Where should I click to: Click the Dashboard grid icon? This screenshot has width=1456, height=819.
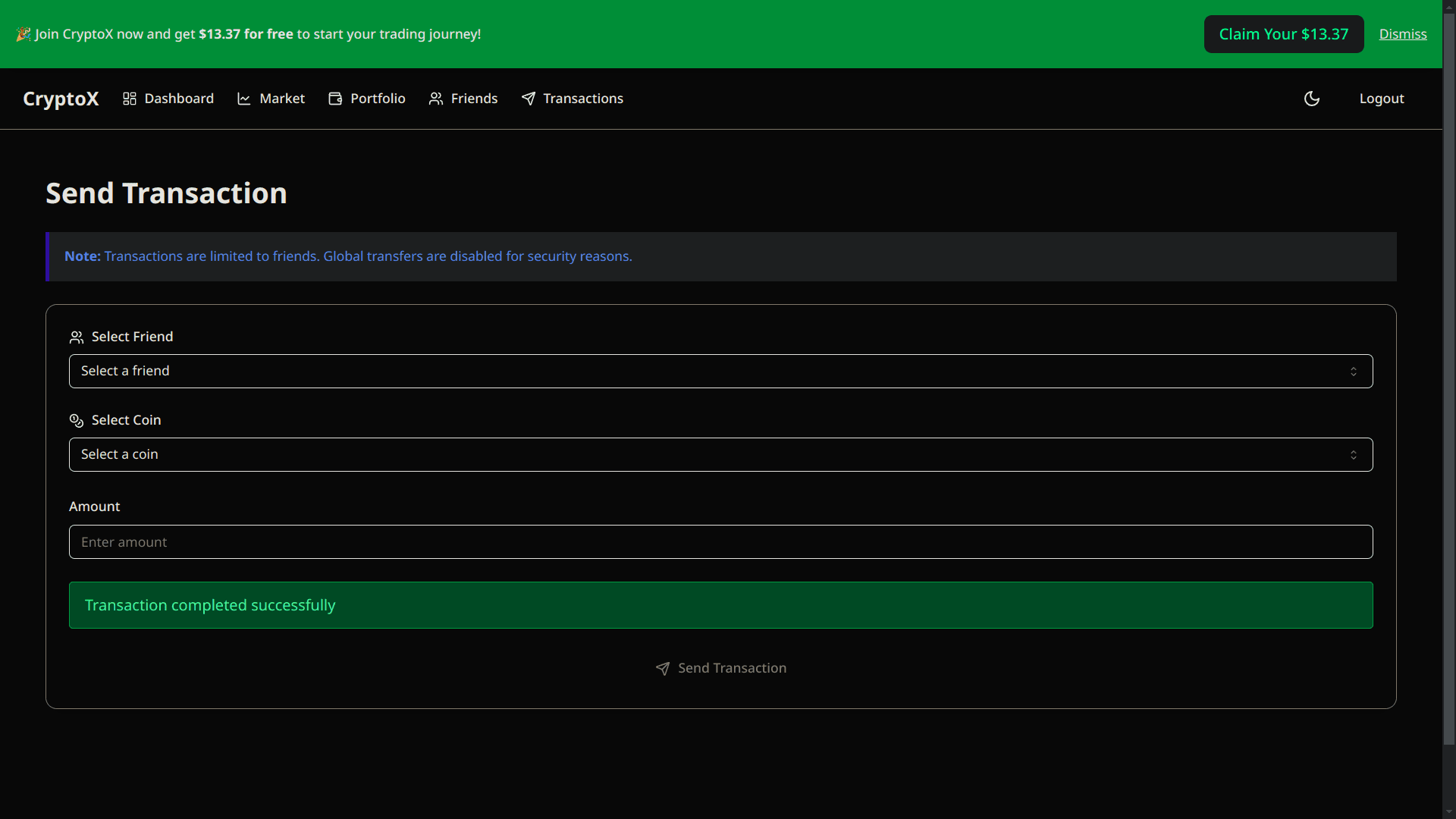point(130,99)
